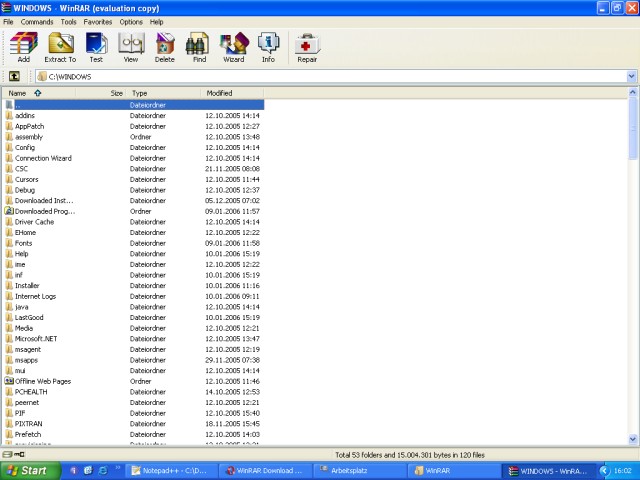The image size is (640, 480).
Task: Click the Delete toolbar icon
Action: coord(165,47)
